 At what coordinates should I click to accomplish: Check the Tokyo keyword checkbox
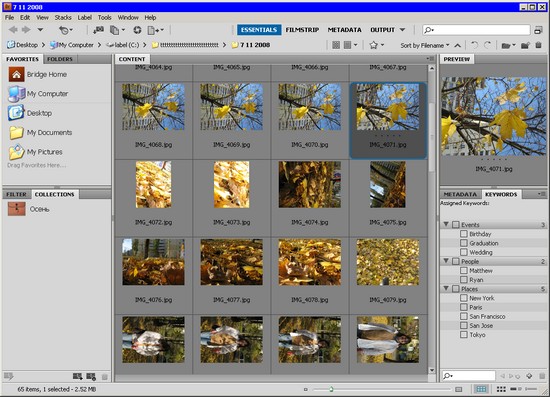(464, 335)
